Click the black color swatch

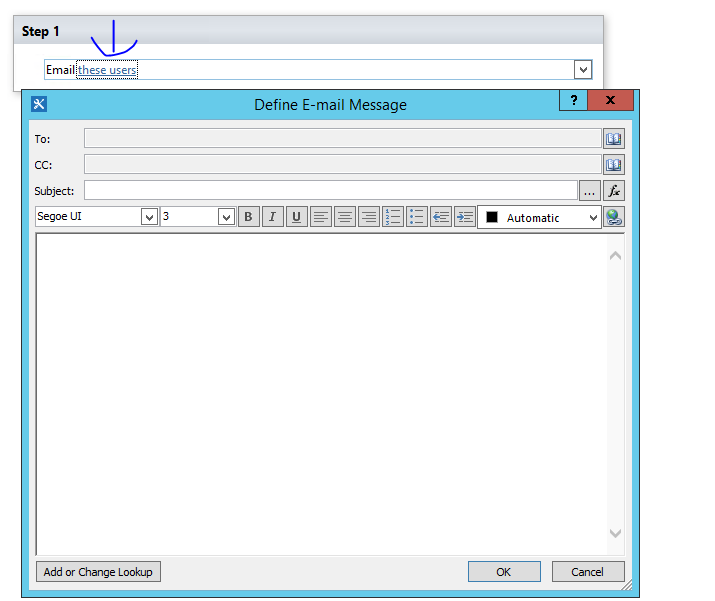pyautogui.click(x=492, y=217)
